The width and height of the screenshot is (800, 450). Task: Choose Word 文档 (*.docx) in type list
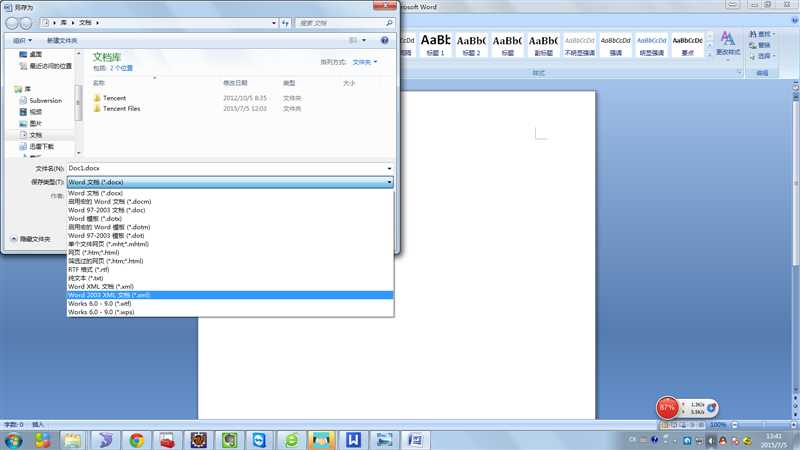[x=230, y=193]
